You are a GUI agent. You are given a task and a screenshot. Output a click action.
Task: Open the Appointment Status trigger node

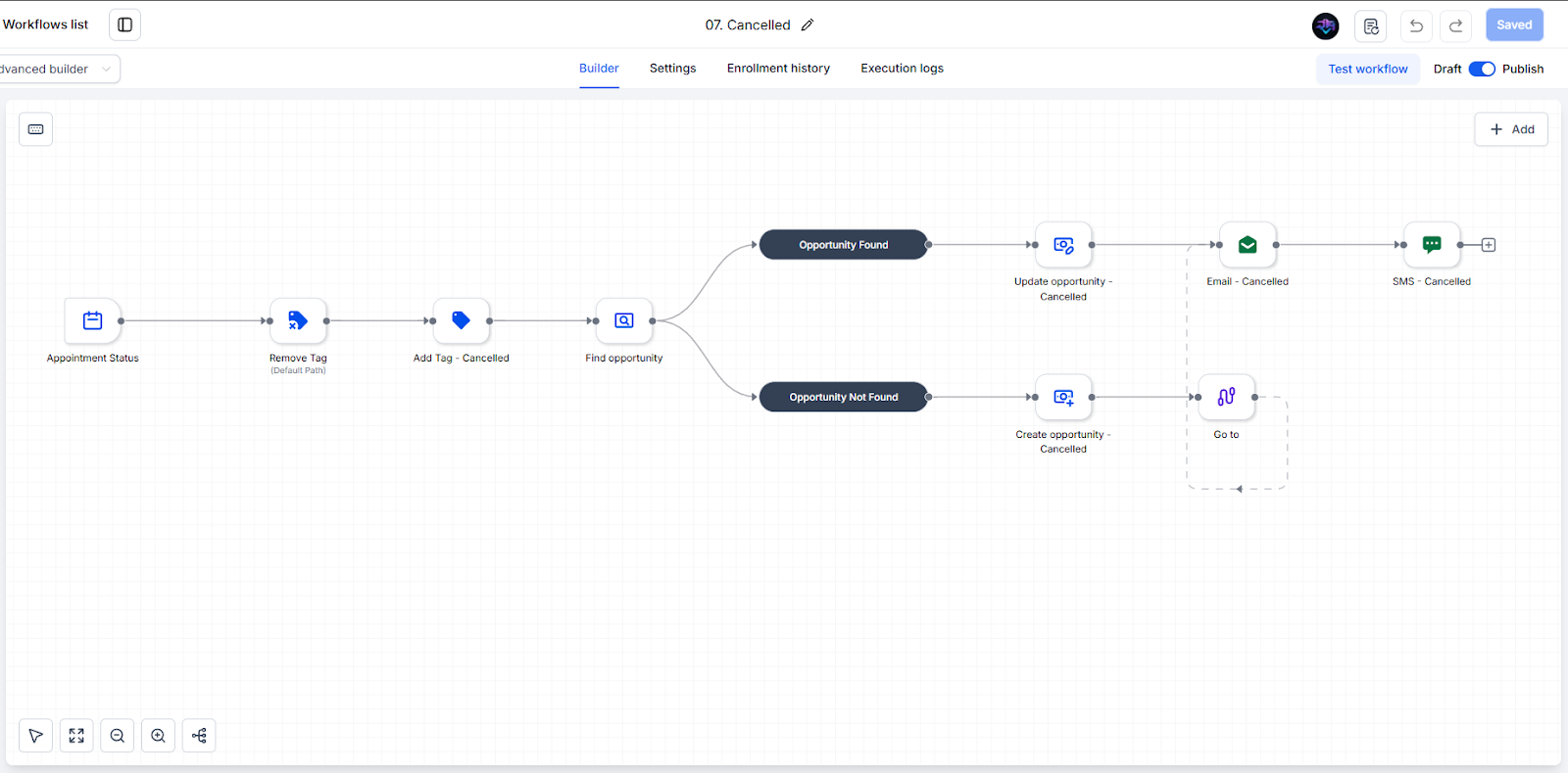tap(93, 320)
